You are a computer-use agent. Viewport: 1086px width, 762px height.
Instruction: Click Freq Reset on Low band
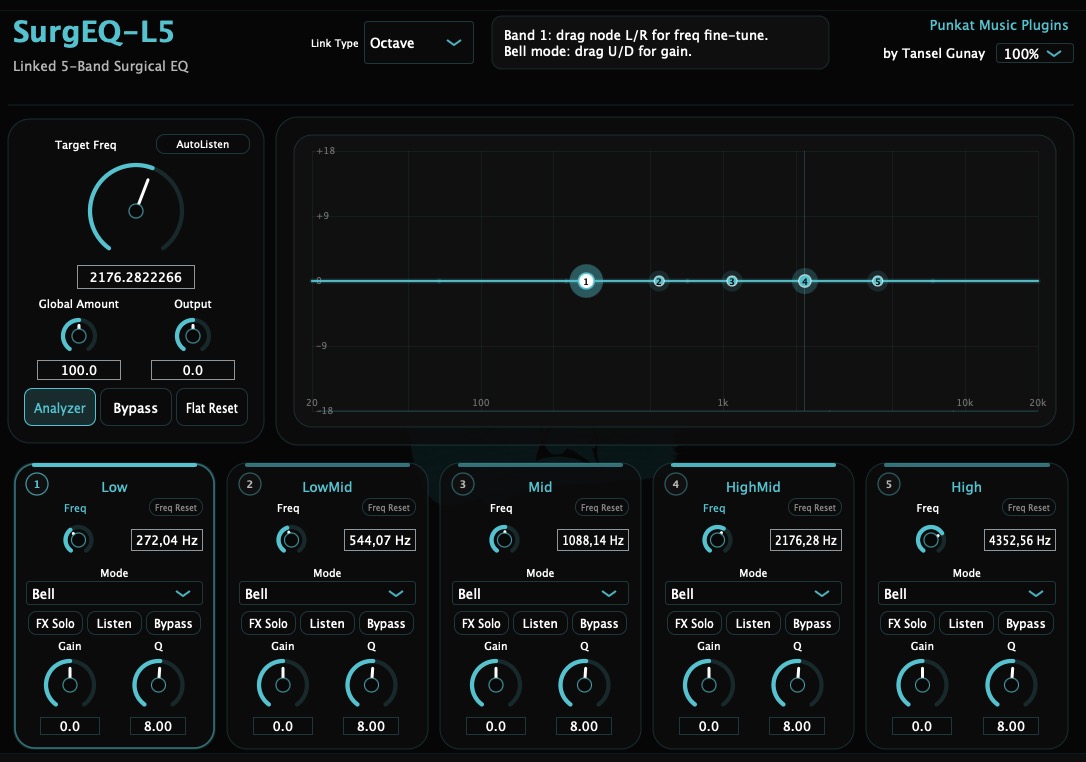pos(176,508)
